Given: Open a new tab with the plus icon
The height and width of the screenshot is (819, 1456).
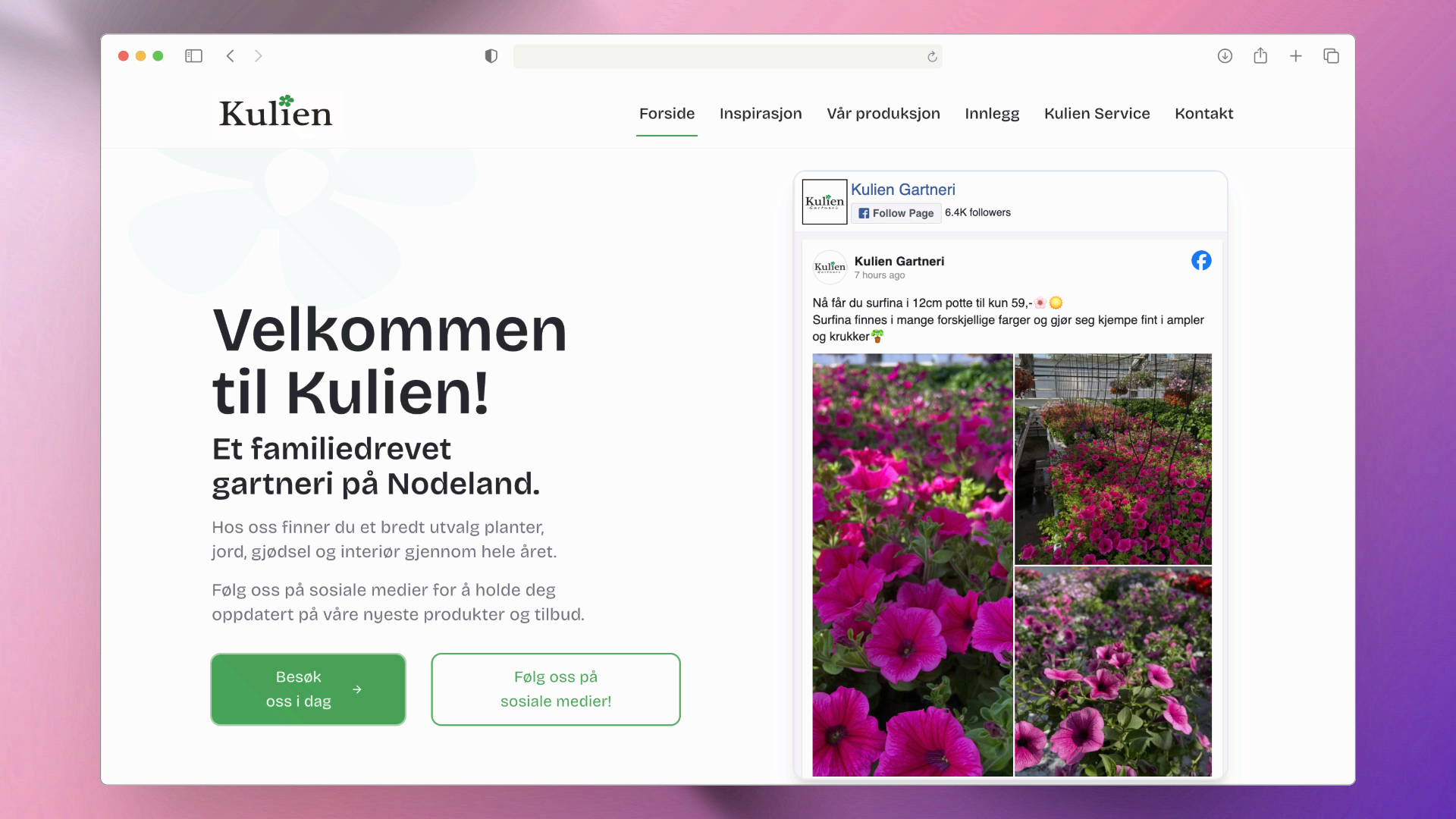Looking at the screenshot, I should 1296,56.
